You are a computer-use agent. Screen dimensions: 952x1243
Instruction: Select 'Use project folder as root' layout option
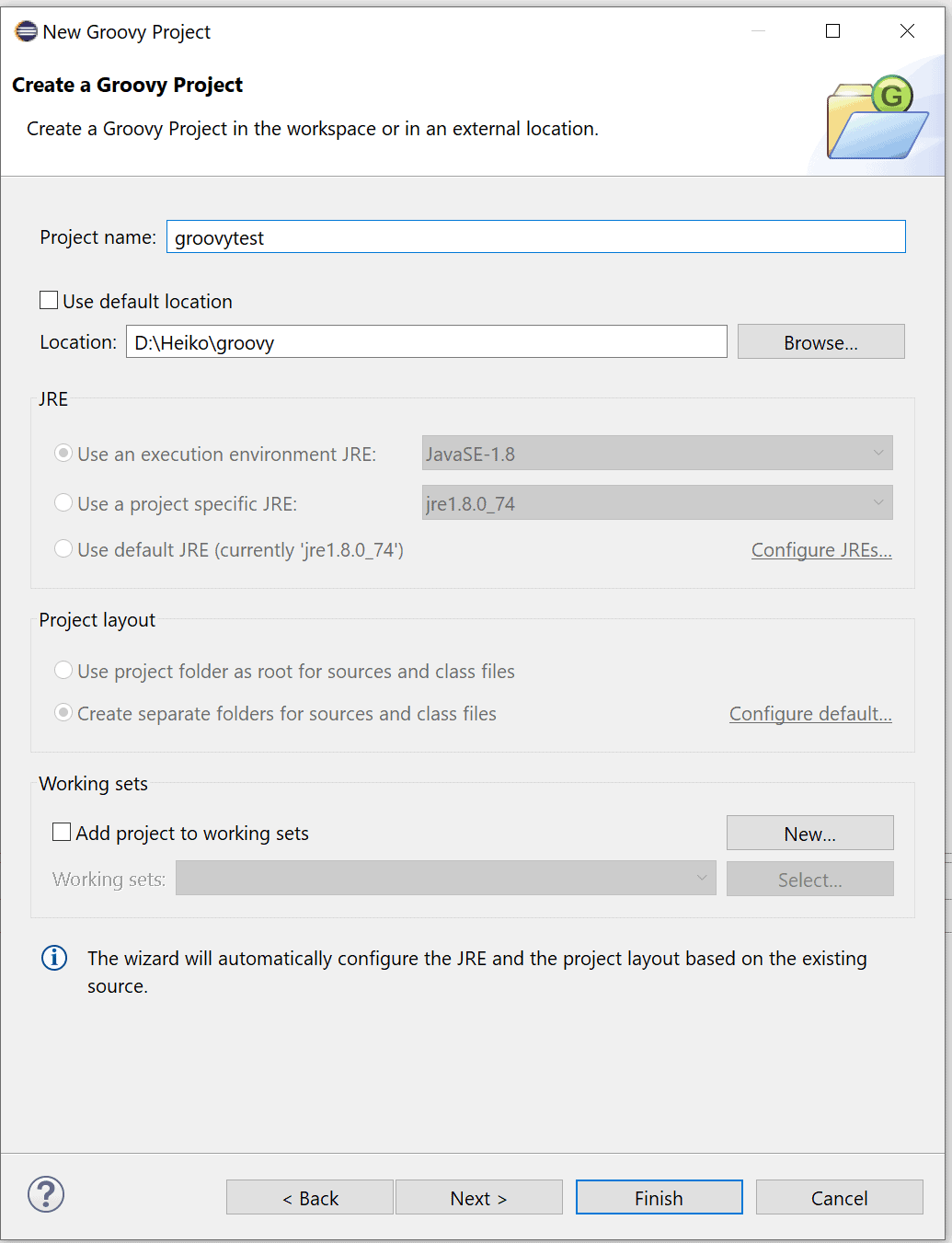[x=63, y=670]
